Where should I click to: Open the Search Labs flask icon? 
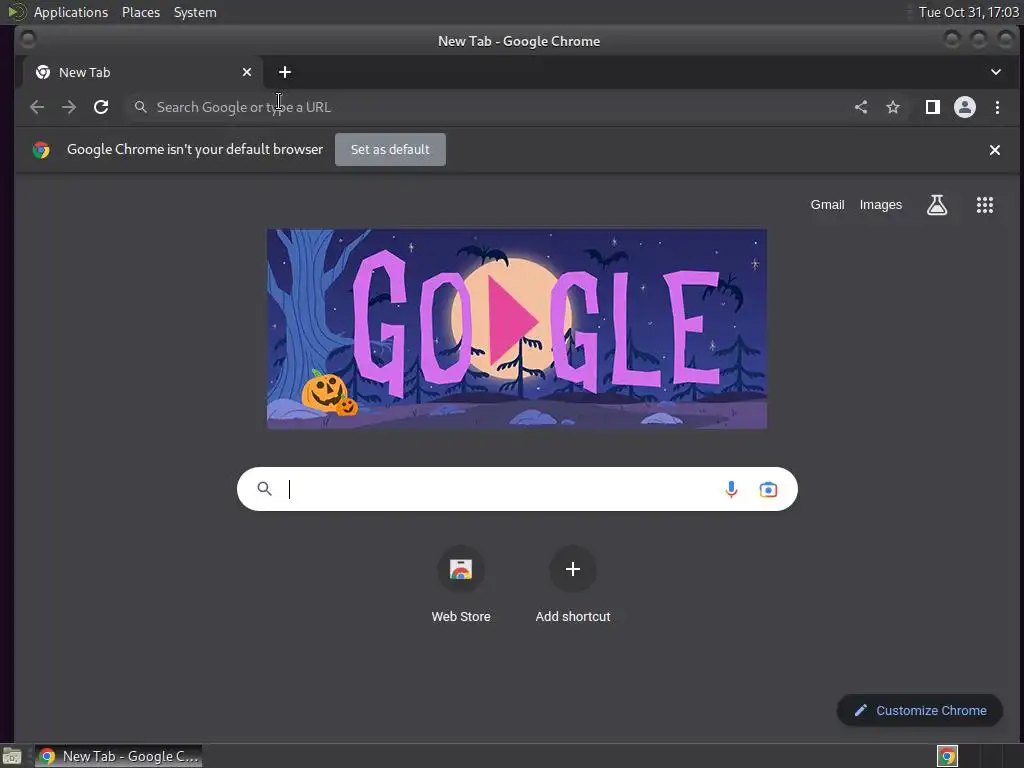pos(937,205)
